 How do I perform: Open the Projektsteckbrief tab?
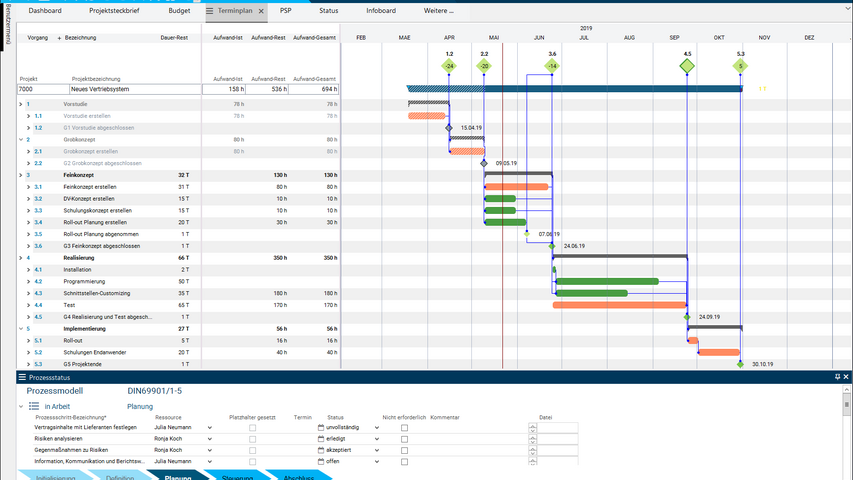(x=113, y=11)
